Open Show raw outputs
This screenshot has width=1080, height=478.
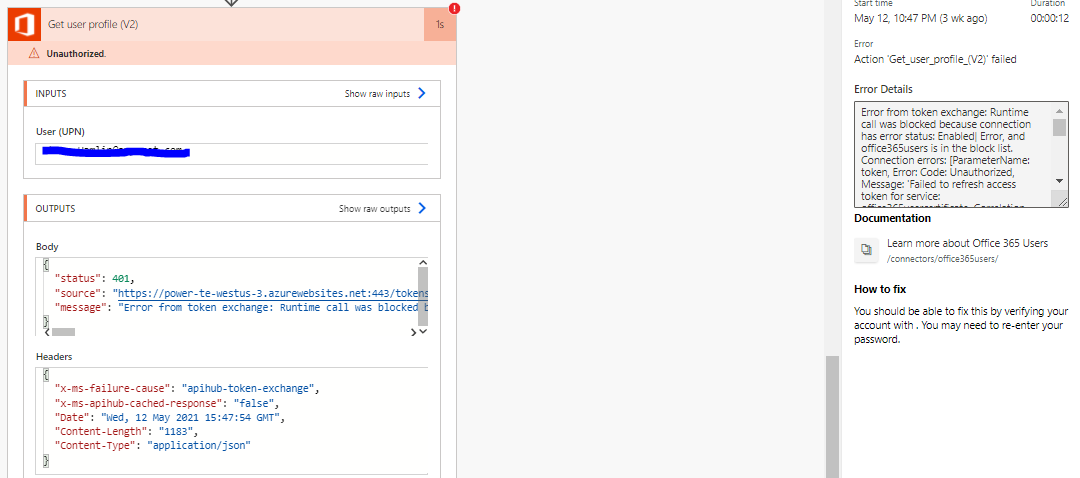tap(375, 209)
